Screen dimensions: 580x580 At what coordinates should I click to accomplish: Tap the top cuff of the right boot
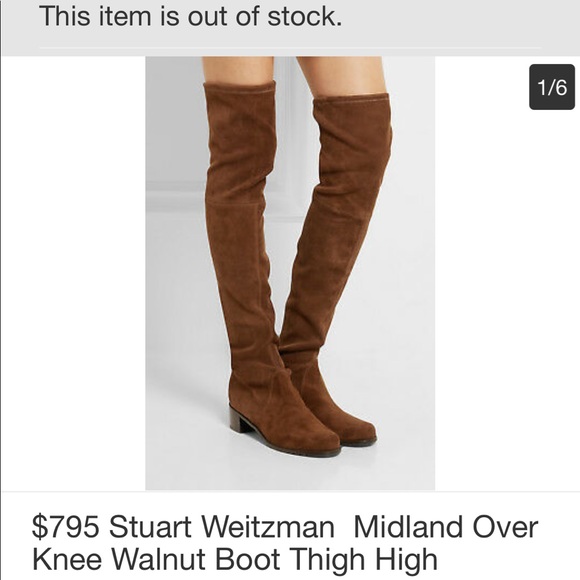pos(351,99)
